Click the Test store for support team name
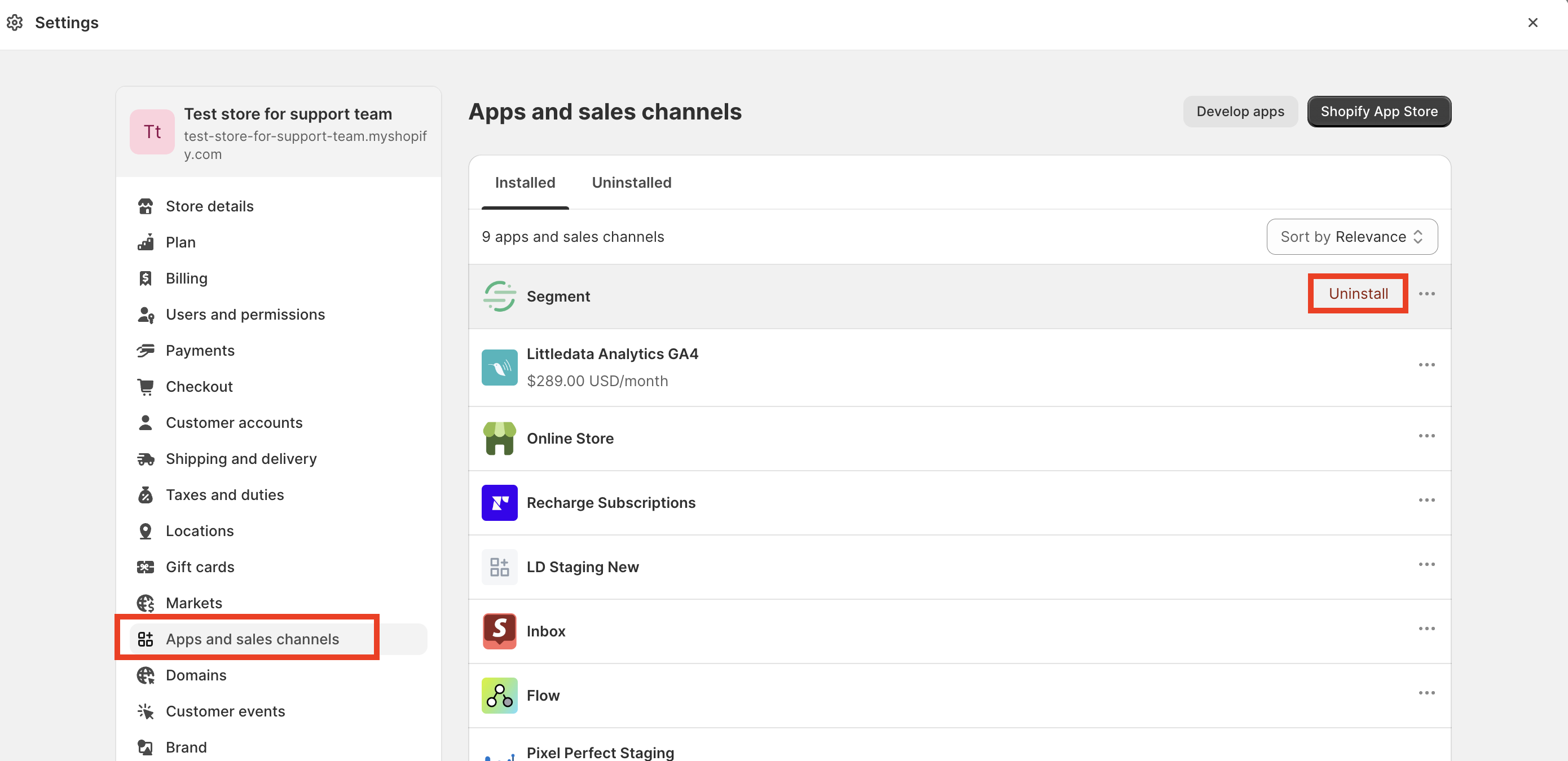Screen dimensions: 1568x761 point(288,114)
